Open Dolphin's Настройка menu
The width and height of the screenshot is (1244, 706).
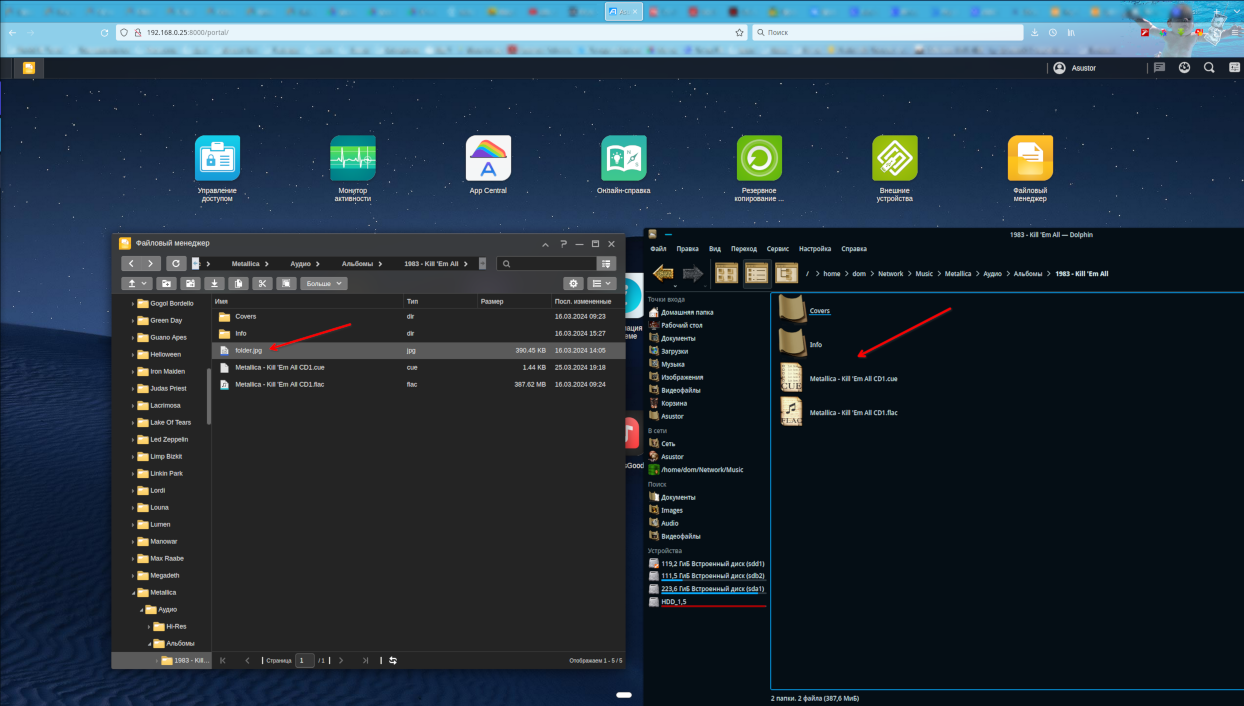814,248
